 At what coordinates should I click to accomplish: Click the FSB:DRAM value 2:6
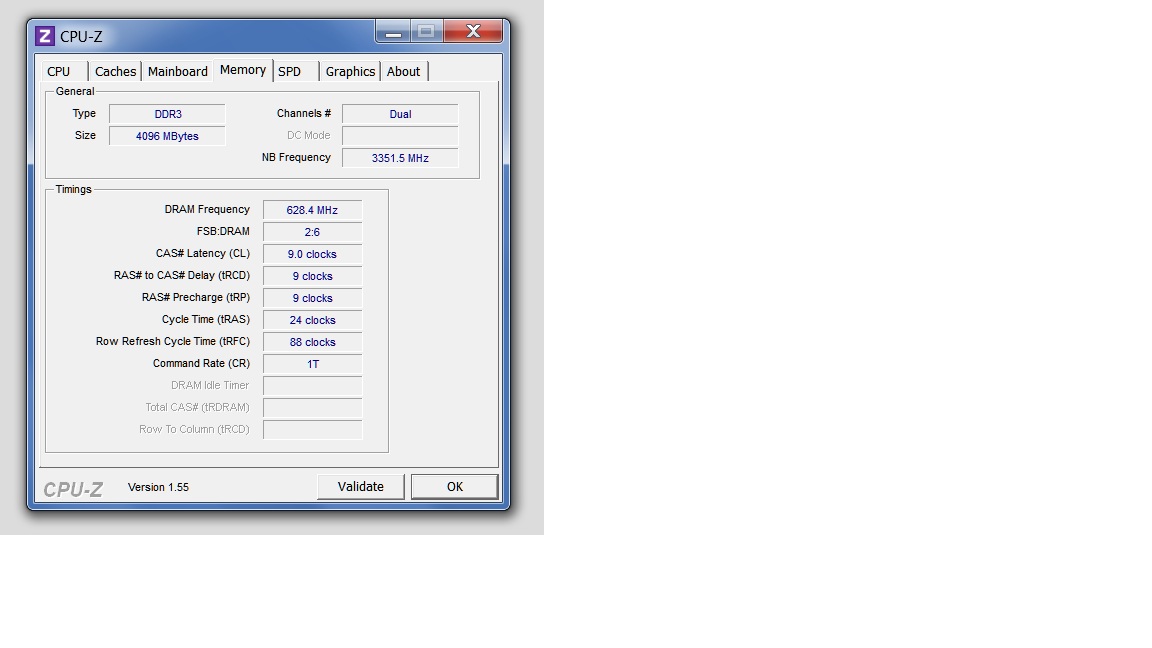[x=312, y=232]
